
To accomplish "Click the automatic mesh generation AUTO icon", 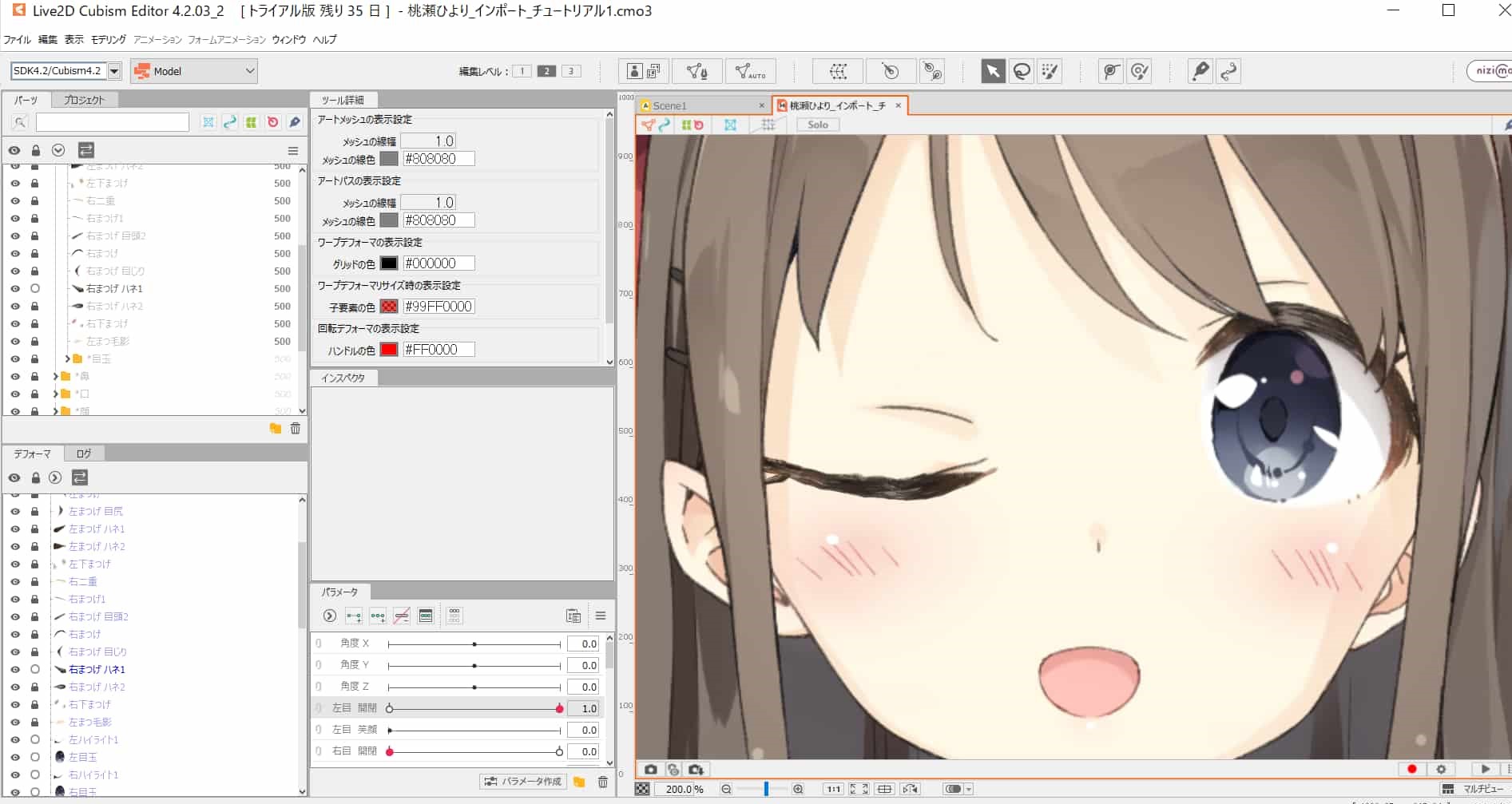I will click(x=749, y=71).
